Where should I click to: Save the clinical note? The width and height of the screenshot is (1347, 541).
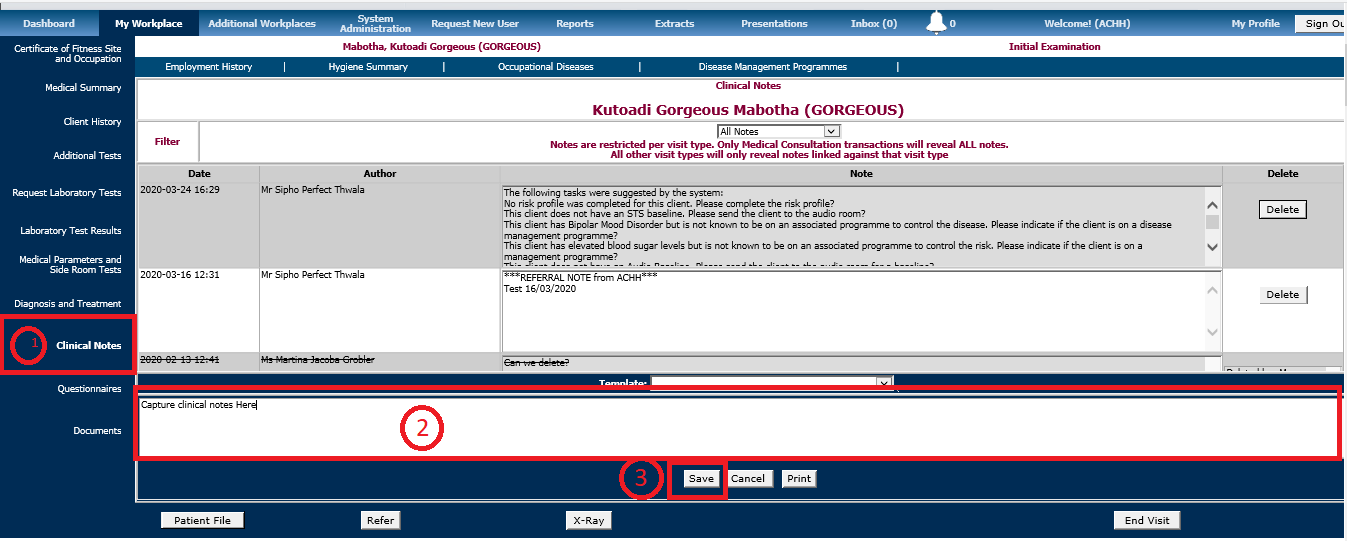(x=701, y=479)
